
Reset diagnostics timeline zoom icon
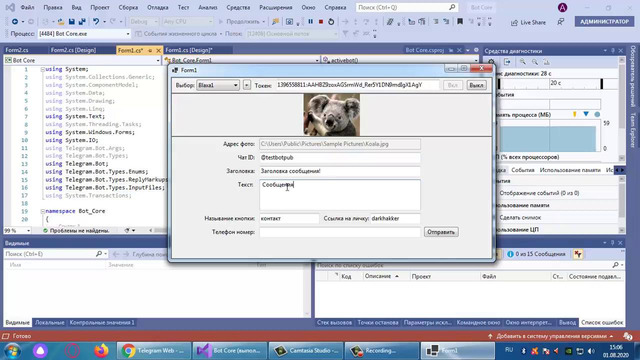(547, 62)
